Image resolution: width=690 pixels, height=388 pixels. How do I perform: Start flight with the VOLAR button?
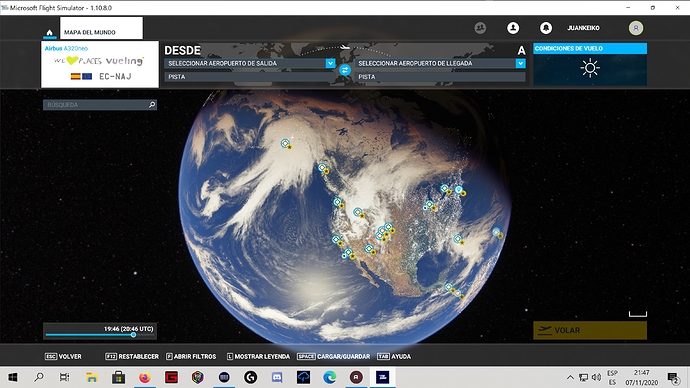(590, 330)
